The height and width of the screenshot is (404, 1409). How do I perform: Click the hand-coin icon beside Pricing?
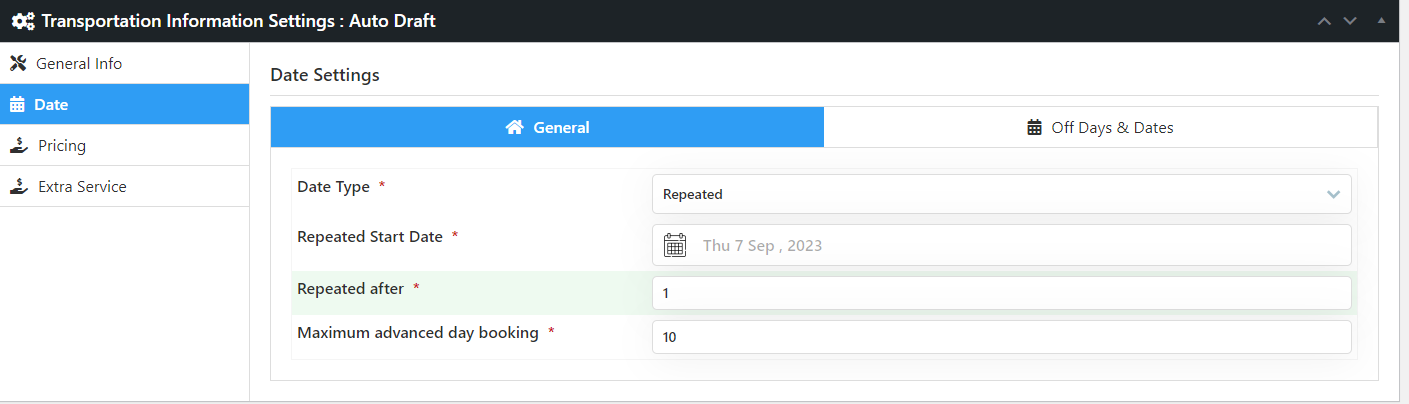18,146
